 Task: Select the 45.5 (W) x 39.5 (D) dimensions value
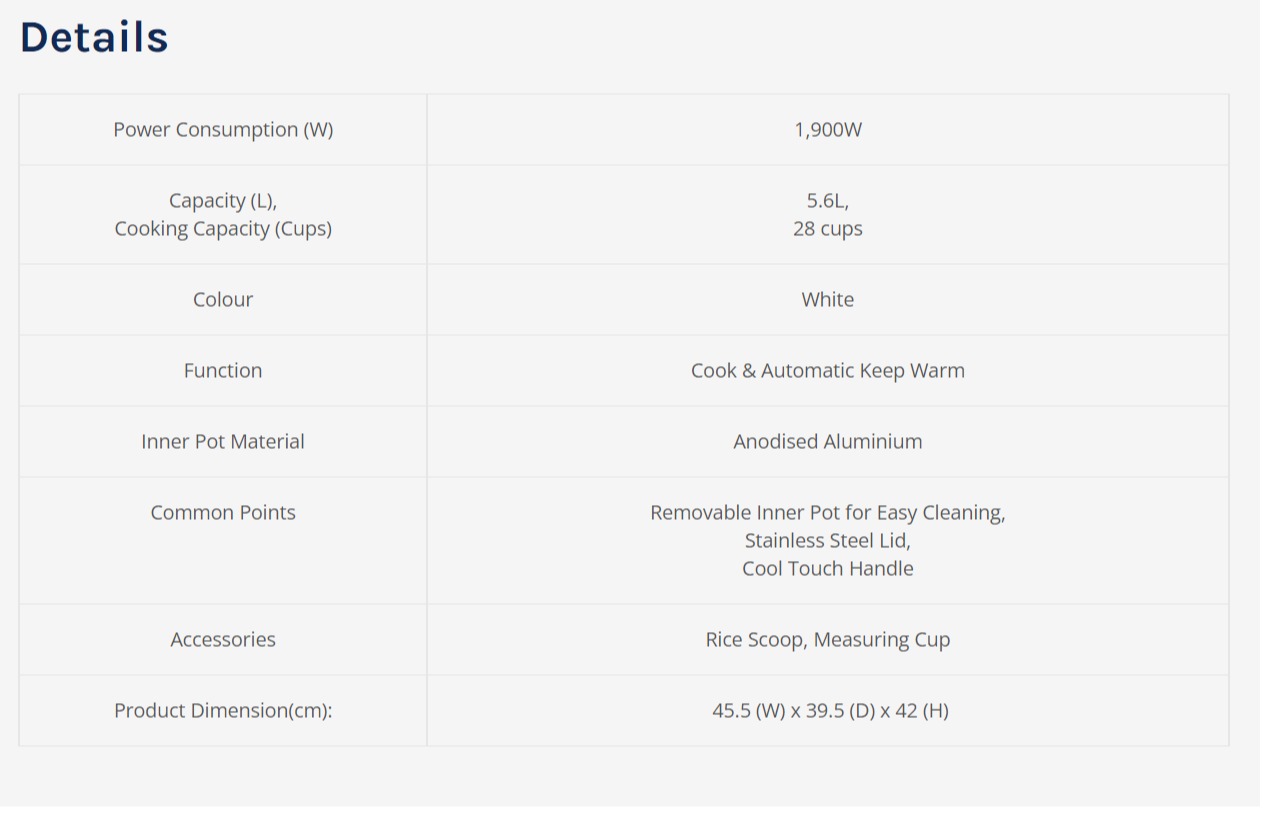click(x=830, y=711)
